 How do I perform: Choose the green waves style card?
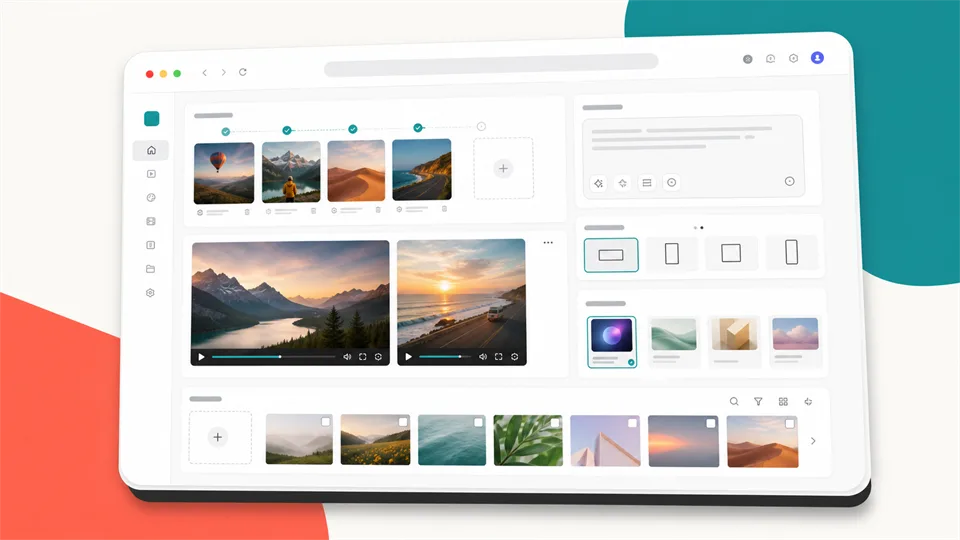[x=673, y=341]
